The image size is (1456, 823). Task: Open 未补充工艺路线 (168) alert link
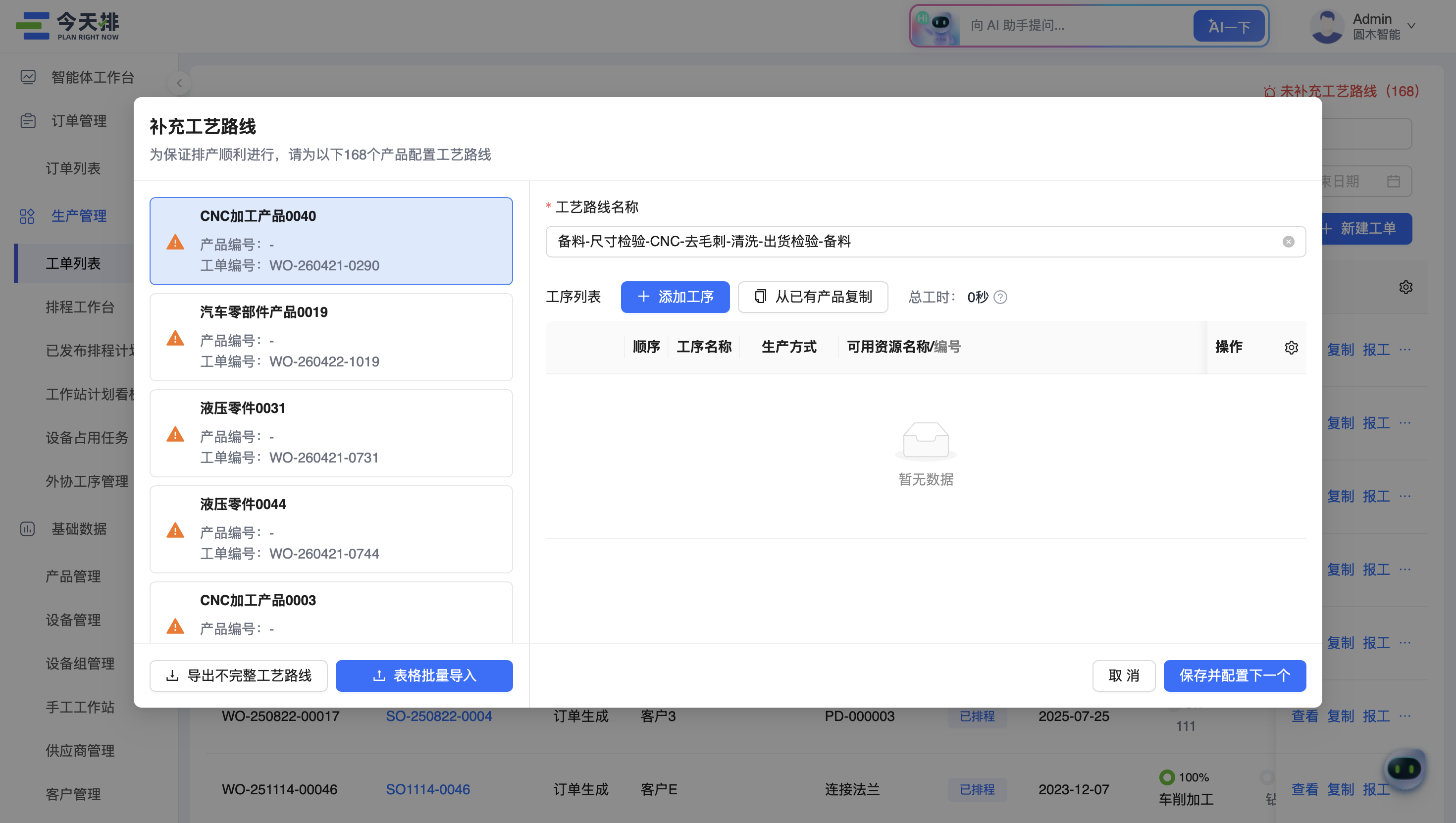1341,91
